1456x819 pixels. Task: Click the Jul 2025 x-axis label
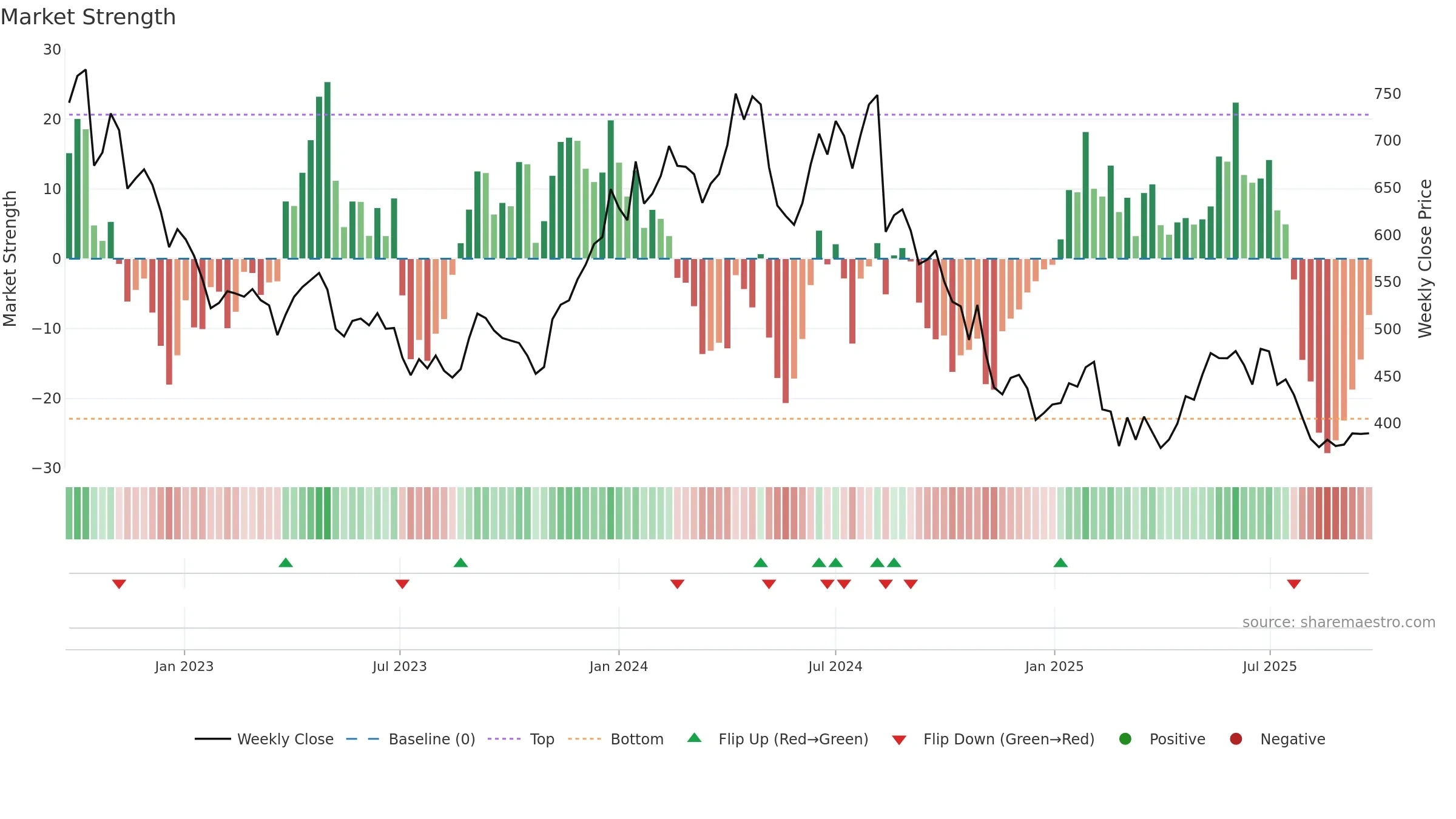coord(1270,666)
